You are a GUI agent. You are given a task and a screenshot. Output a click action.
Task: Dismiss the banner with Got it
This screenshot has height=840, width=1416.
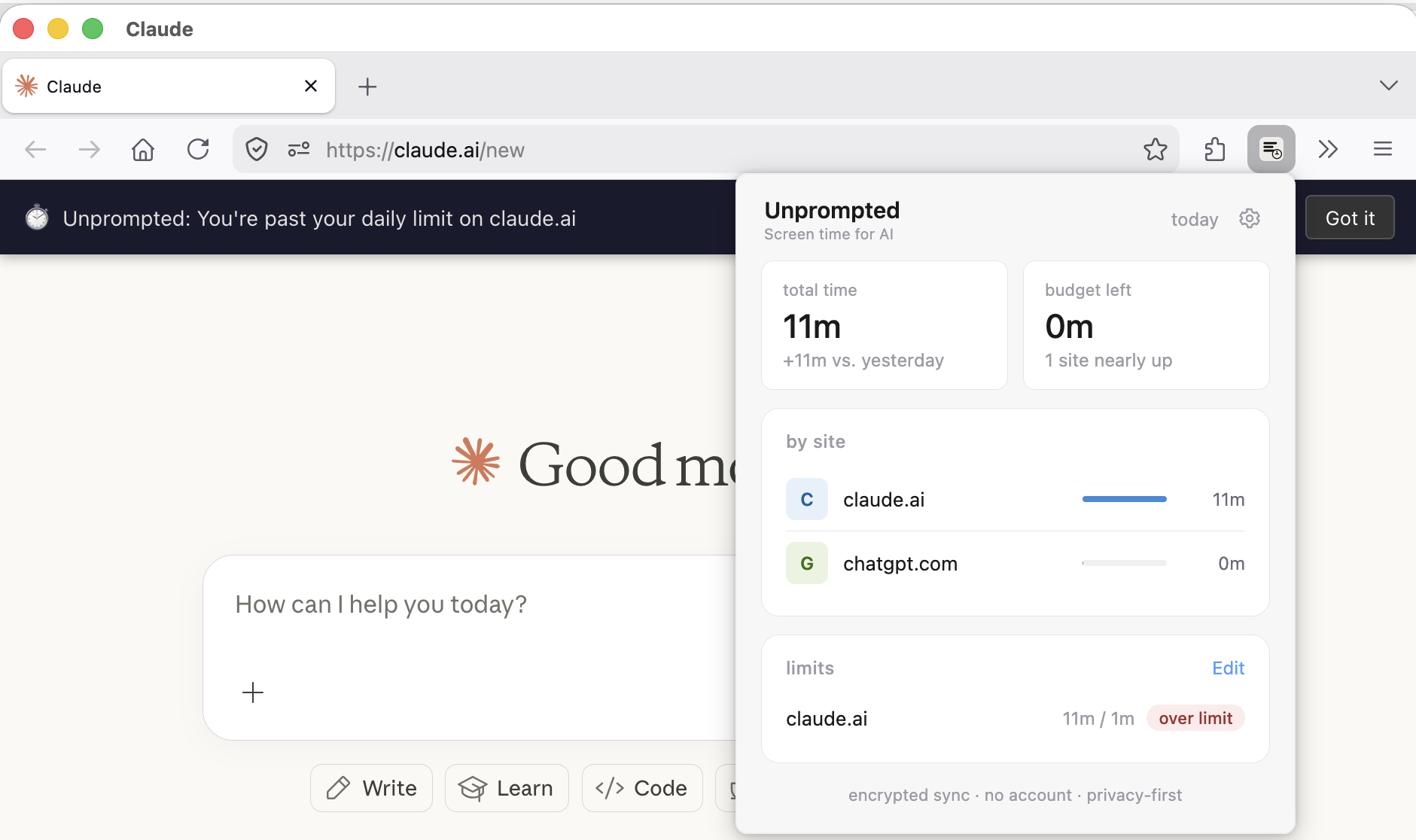pos(1349,218)
